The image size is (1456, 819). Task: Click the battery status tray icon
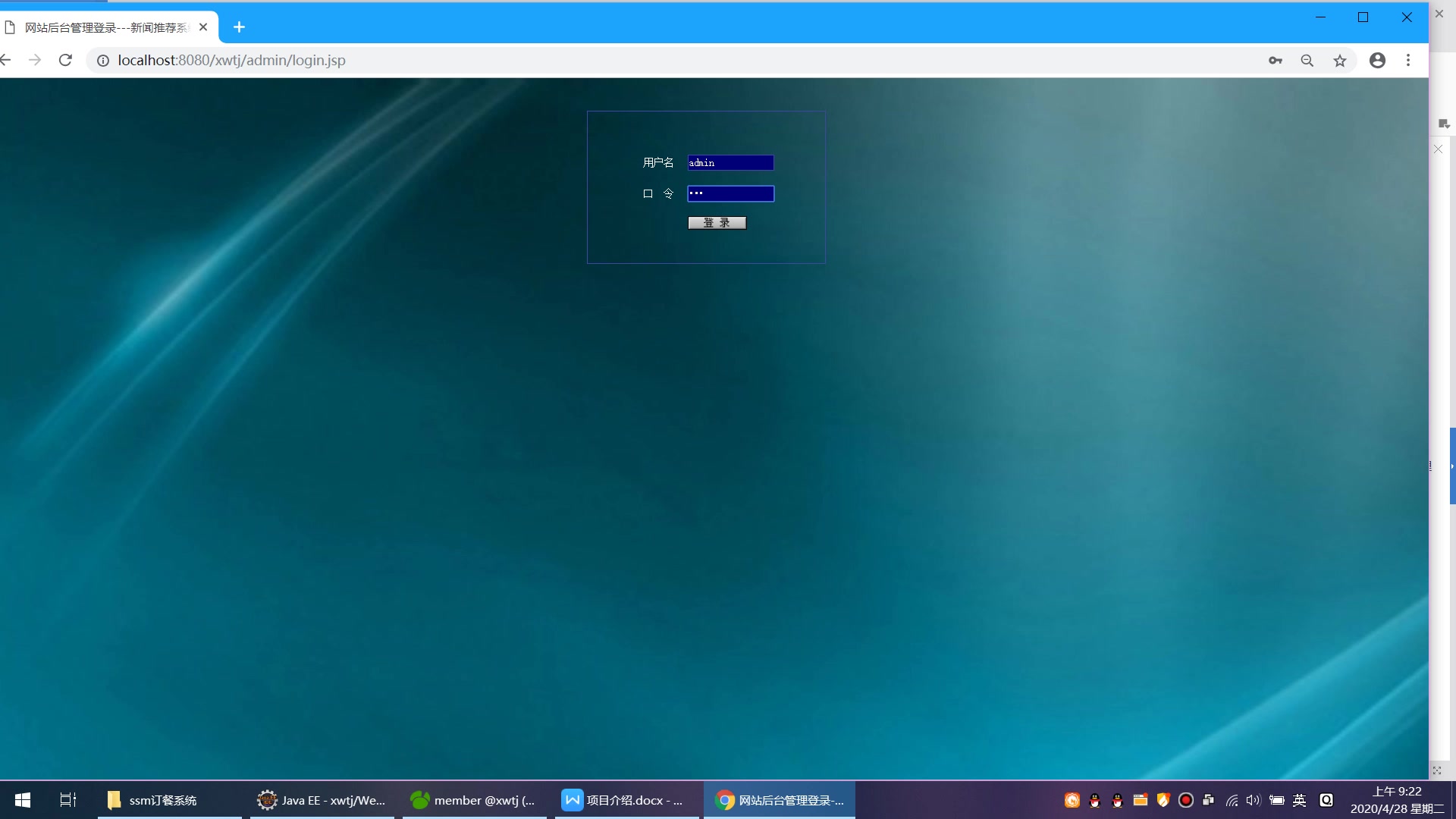coord(1277,800)
